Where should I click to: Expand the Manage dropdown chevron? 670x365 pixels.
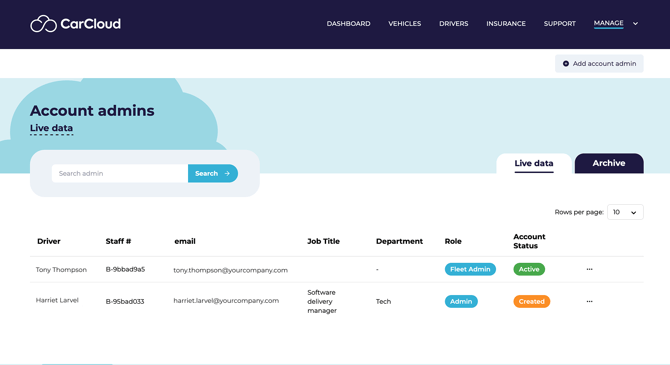coord(635,24)
